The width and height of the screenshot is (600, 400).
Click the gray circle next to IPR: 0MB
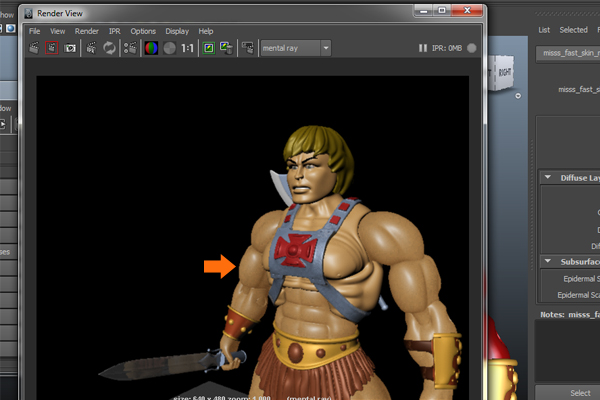click(x=472, y=48)
